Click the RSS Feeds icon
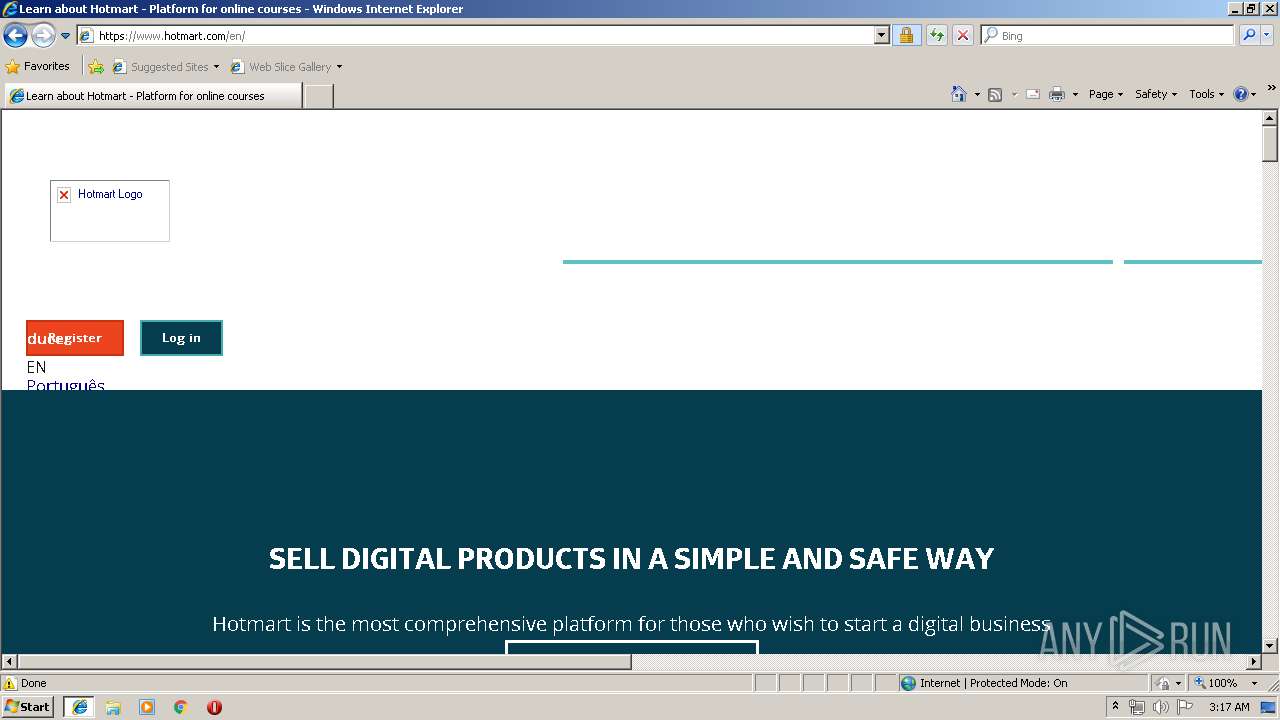This screenshot has width=1280, height=720. pos(995,94)
